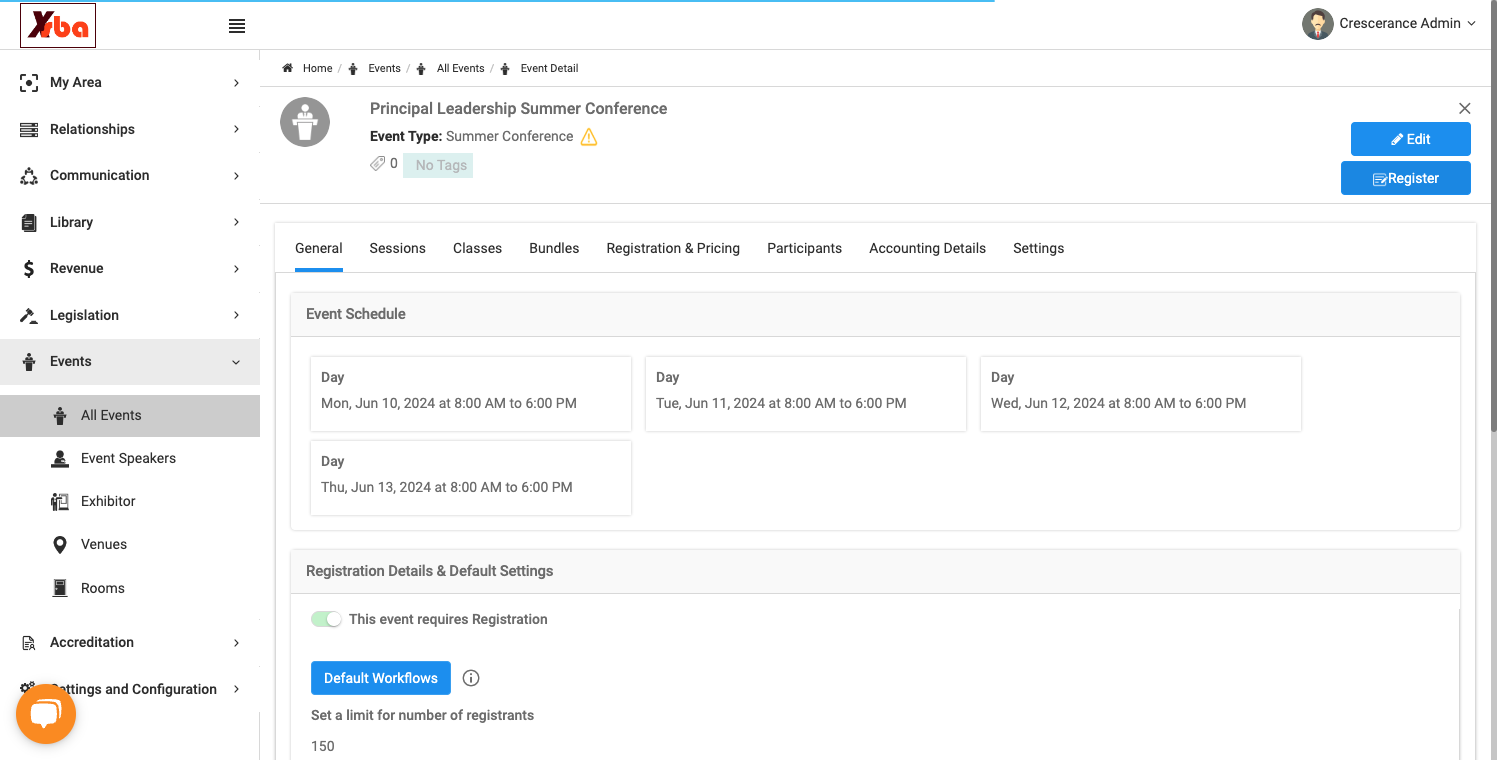Click the Edit button
This screenshot has width=1497, height=760.
point(1410,139)
